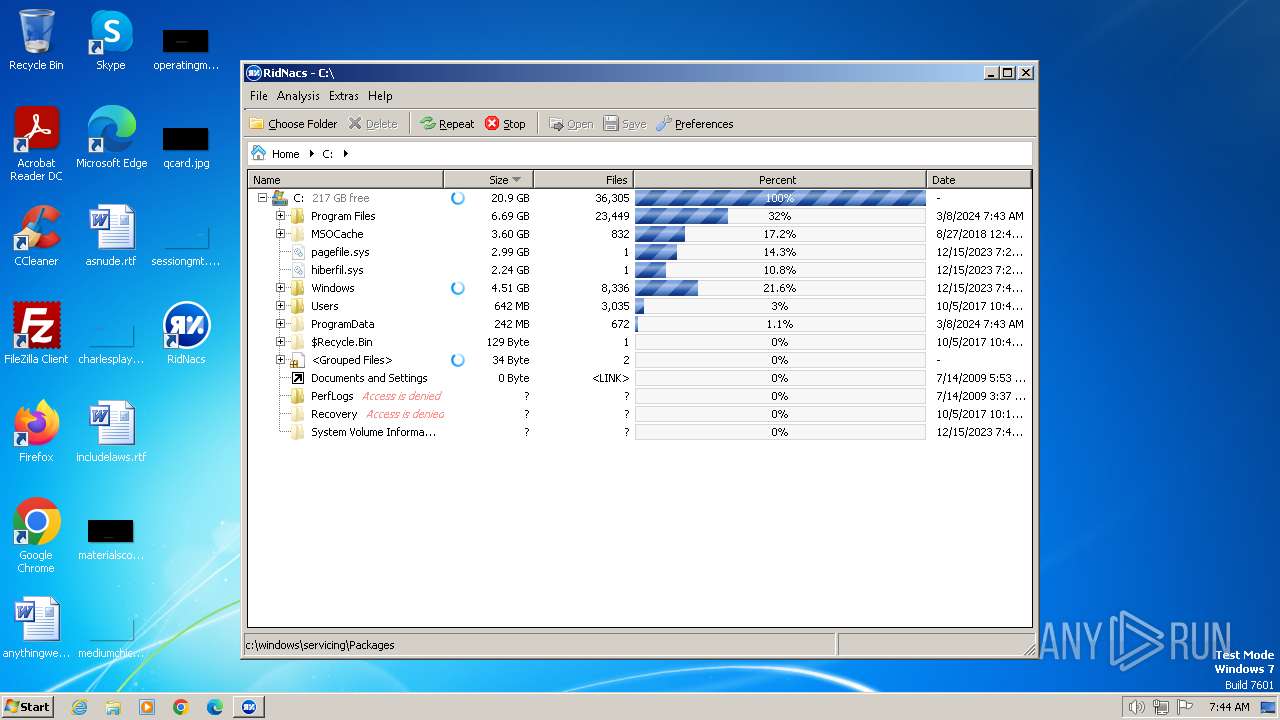
Task: Open the Skype desktop shortcut
Action: click(x=110, y=40)
